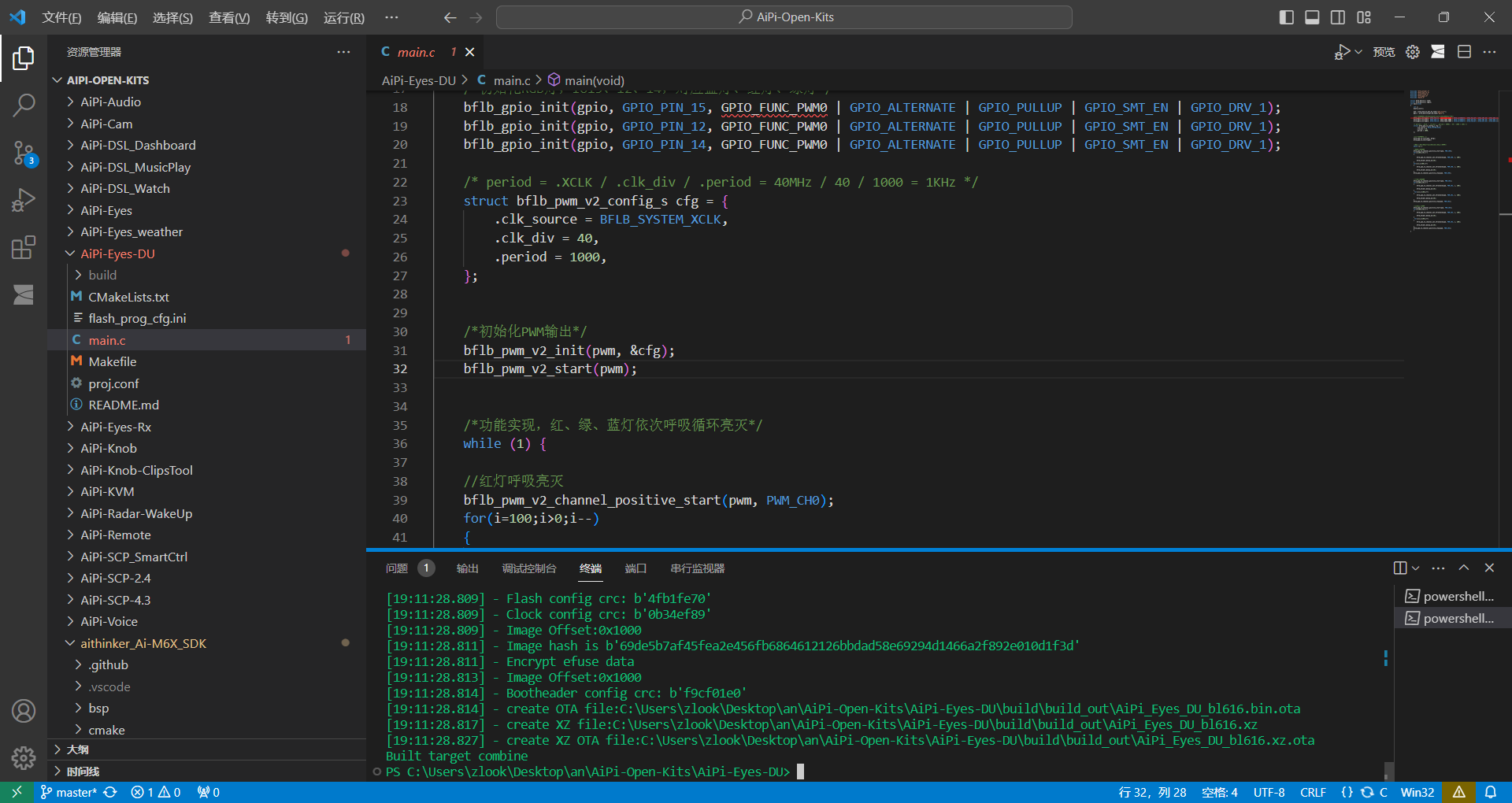Click errors and warnings count in status bar
Viewport: 1512px width, 803px height.
(x=156, y=792)
